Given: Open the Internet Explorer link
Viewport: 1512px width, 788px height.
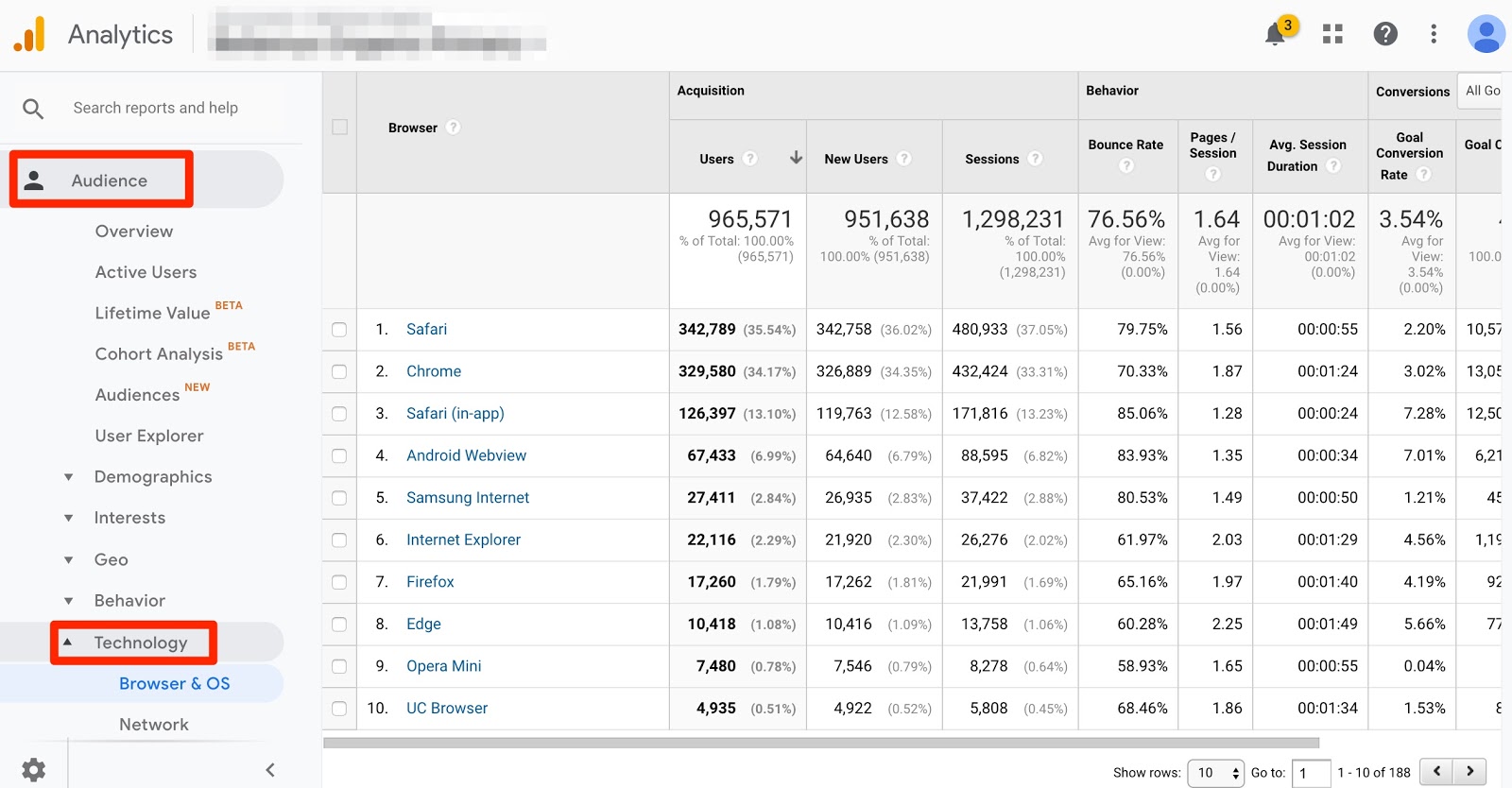Looking at the screenshot, I should click(x=463, y=540).
